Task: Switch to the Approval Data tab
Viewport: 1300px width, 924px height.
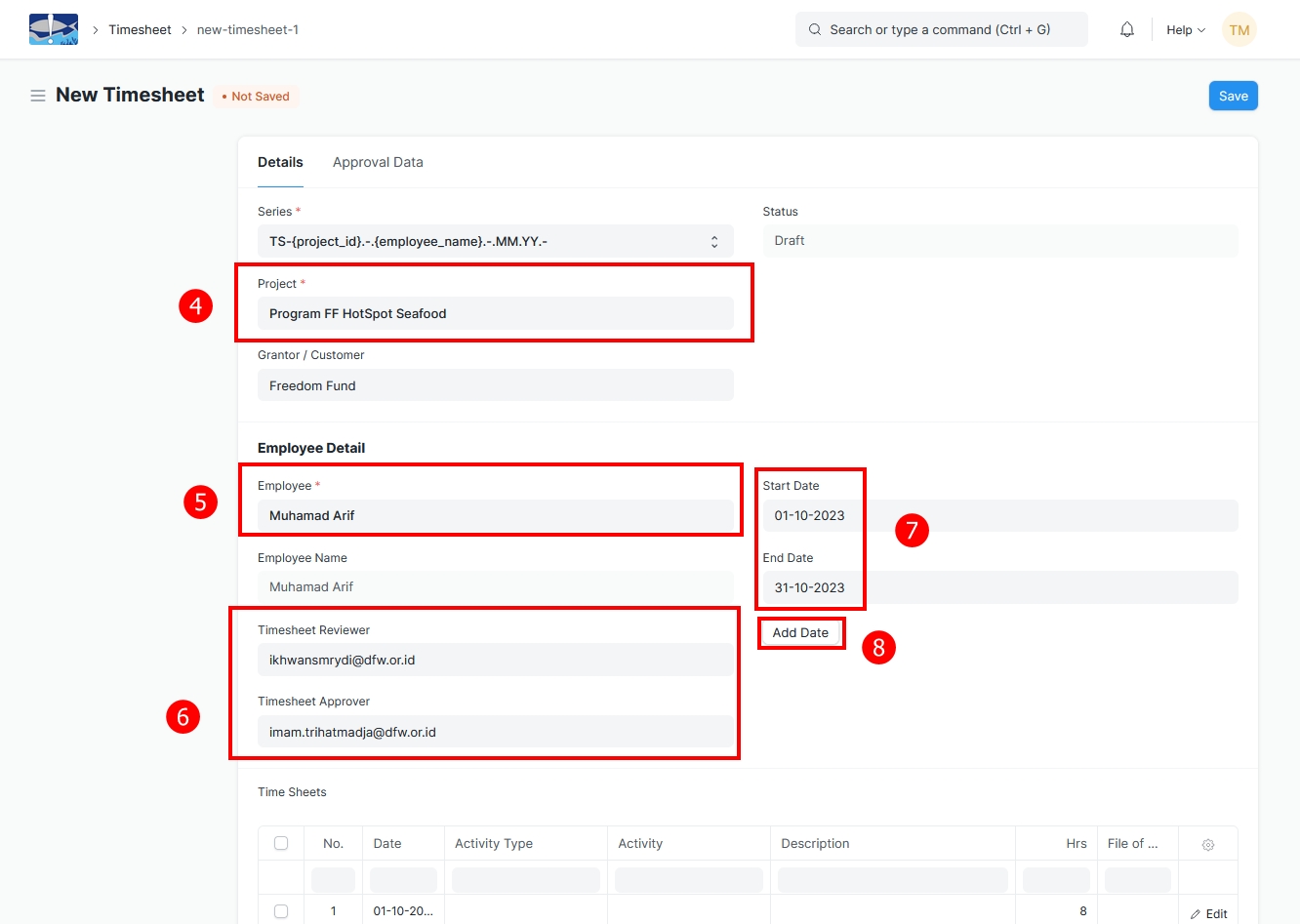Action: 378,162
